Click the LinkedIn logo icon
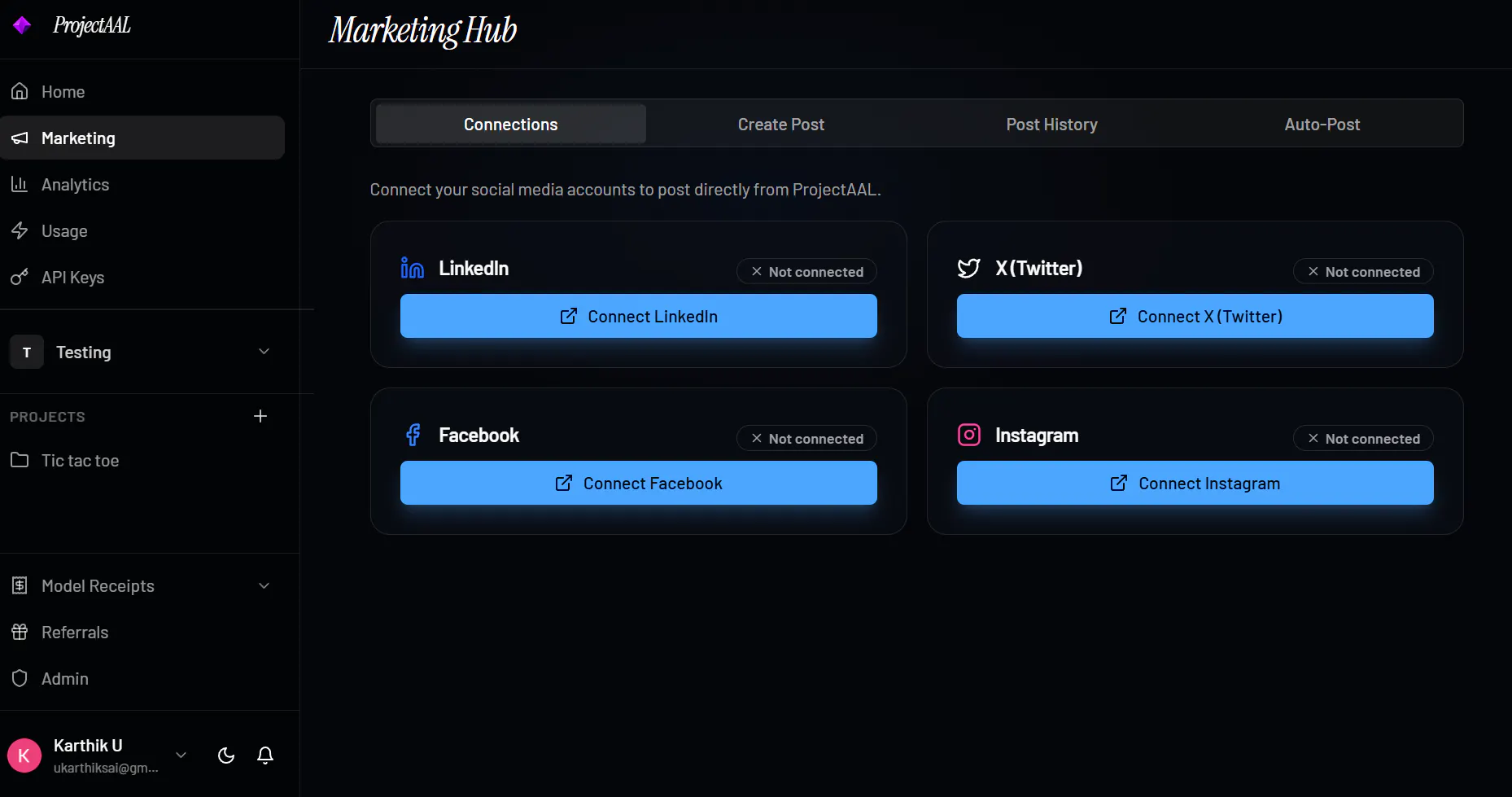 [x=413, y=268]
